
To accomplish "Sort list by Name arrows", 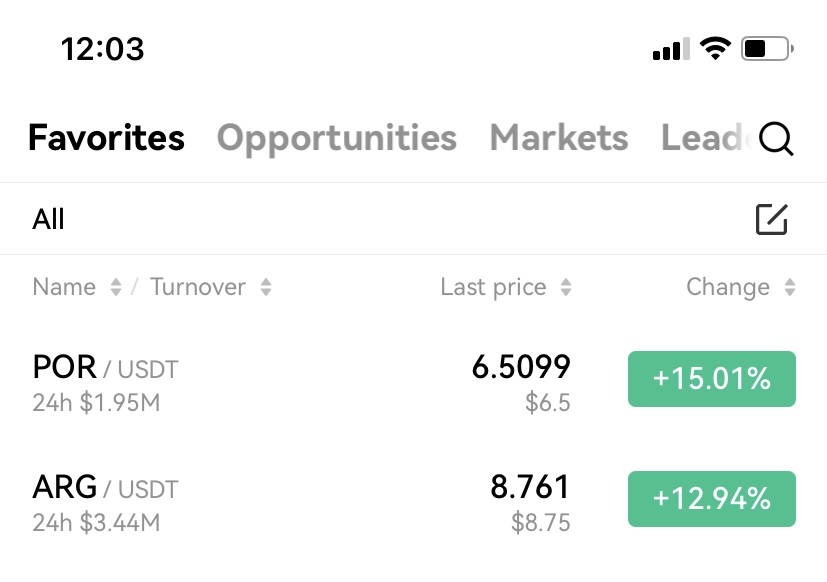I will click(x=116, y=288).
